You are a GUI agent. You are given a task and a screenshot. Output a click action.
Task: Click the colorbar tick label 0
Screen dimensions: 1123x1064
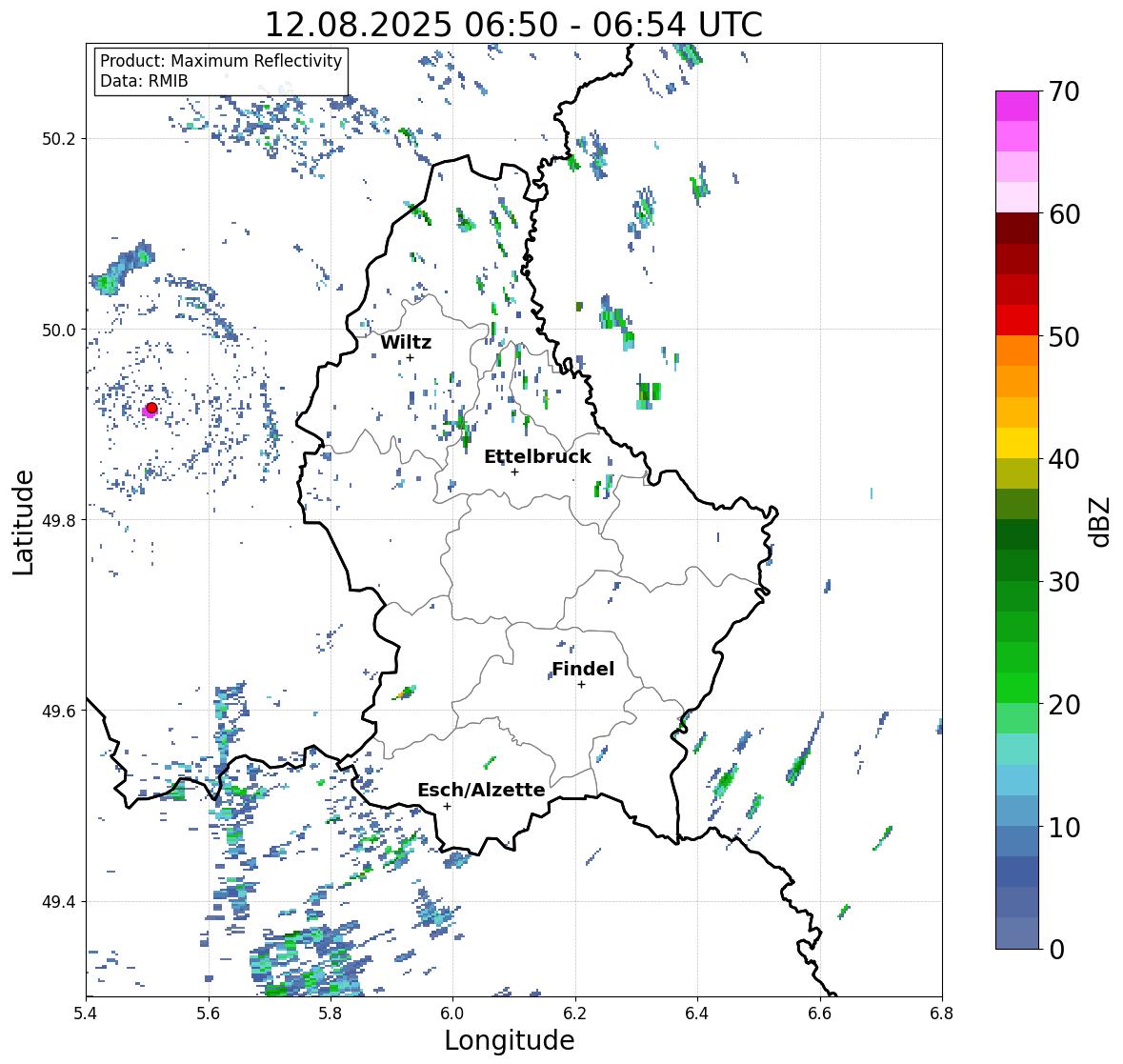(x=1056, y=950)
